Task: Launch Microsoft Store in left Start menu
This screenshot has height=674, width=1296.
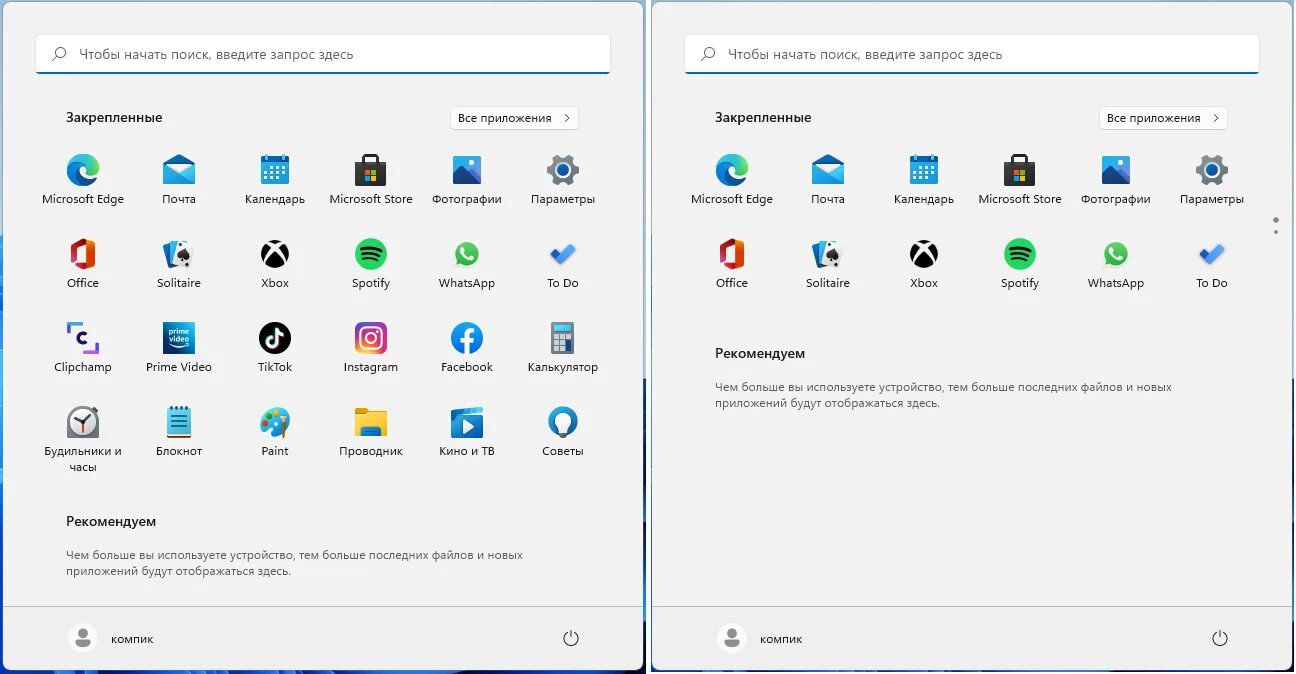Action: click(x=371, y=180)
